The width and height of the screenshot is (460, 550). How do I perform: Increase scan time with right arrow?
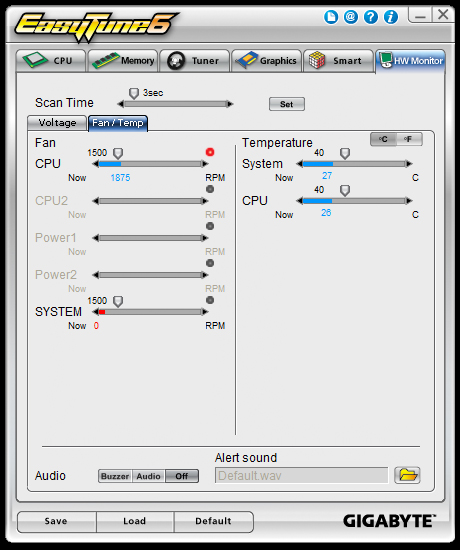click(230, 104)
